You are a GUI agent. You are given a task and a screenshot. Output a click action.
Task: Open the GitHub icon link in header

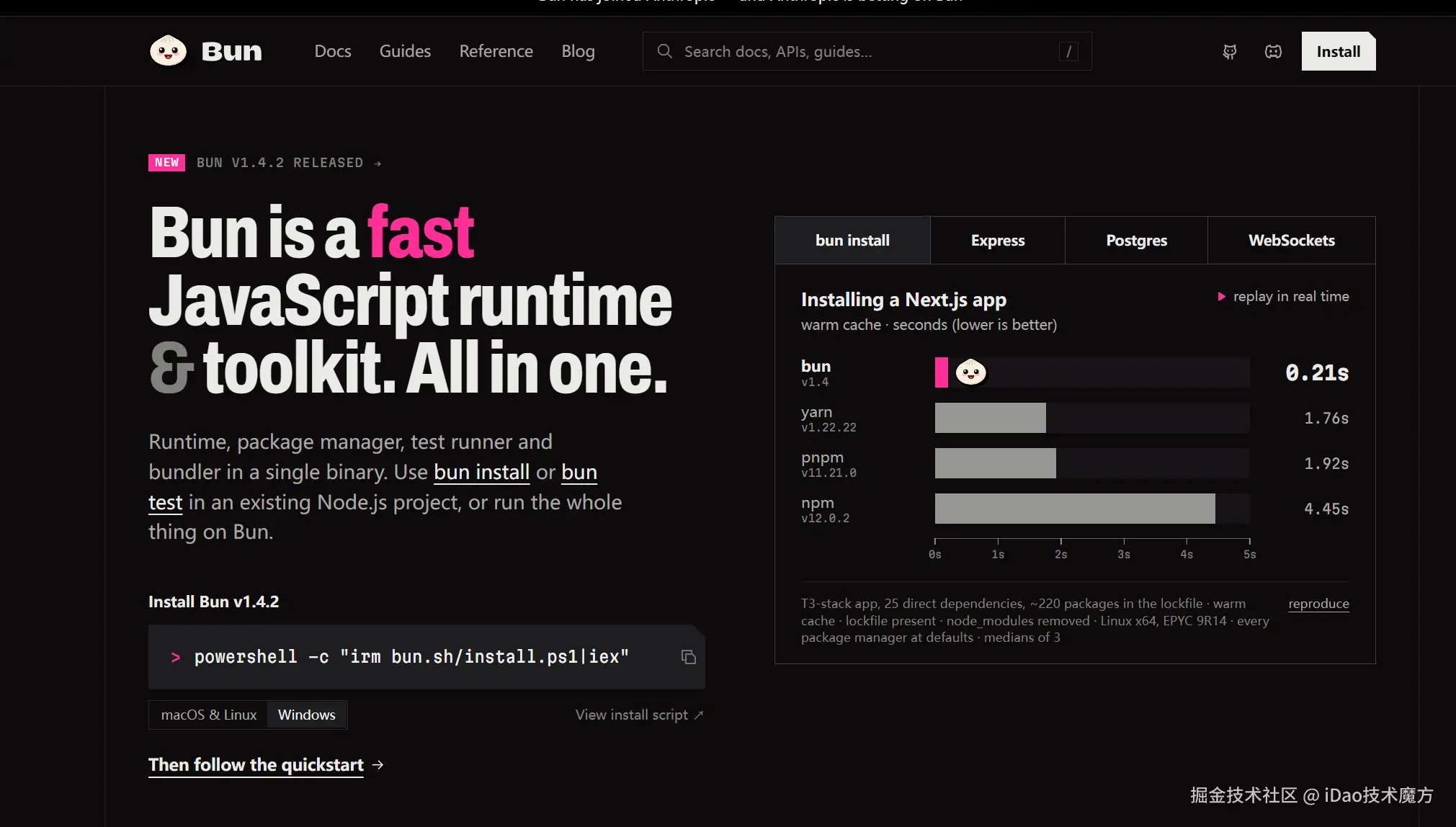coord(1230,51)
